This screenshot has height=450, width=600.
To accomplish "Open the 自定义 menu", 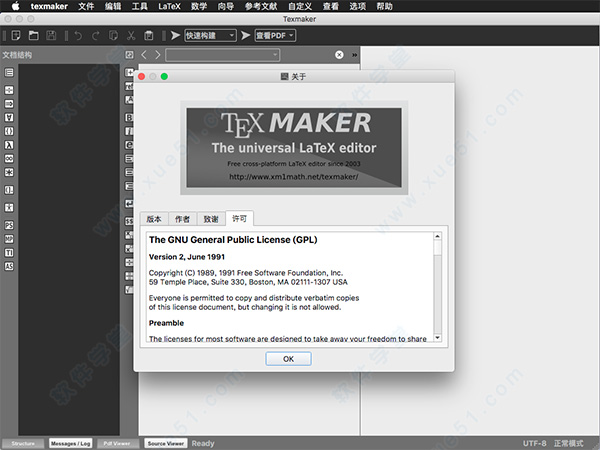I will pos(300,6).
